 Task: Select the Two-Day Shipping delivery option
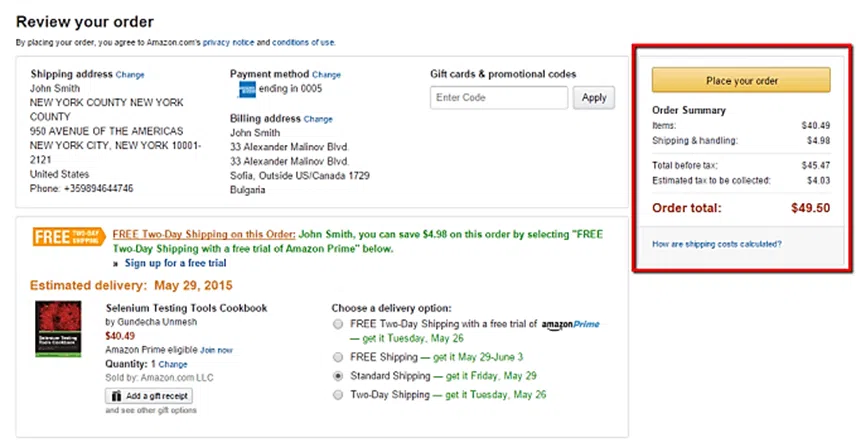tap(340, 395)
